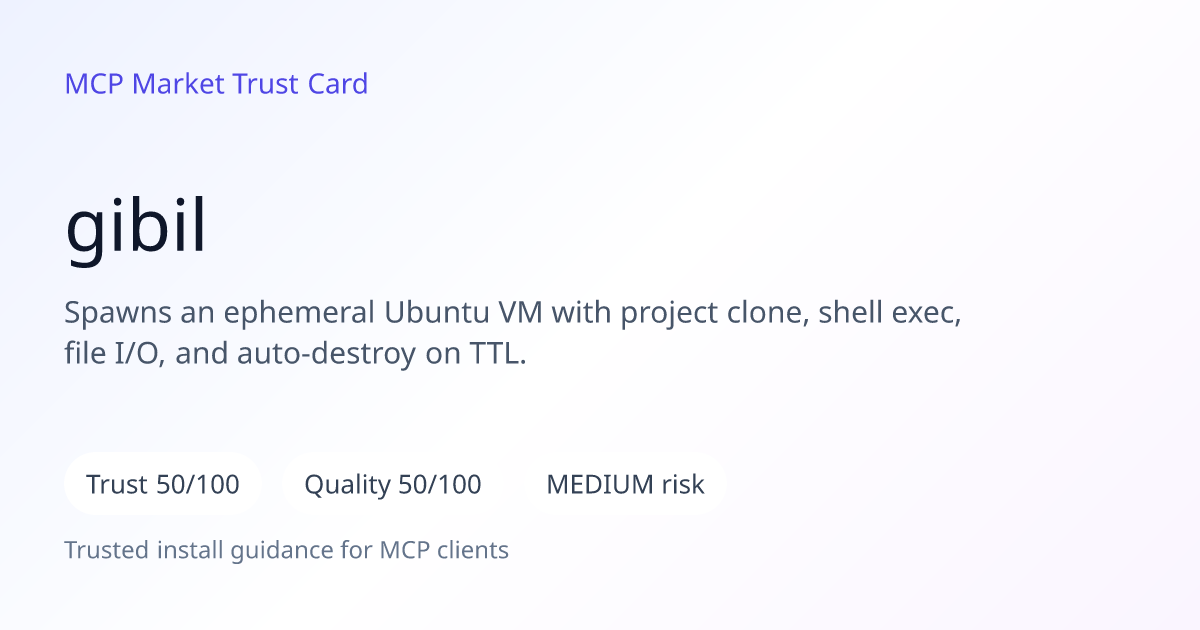Click the Trusted install guidance footer text

(x=287, y=550)
